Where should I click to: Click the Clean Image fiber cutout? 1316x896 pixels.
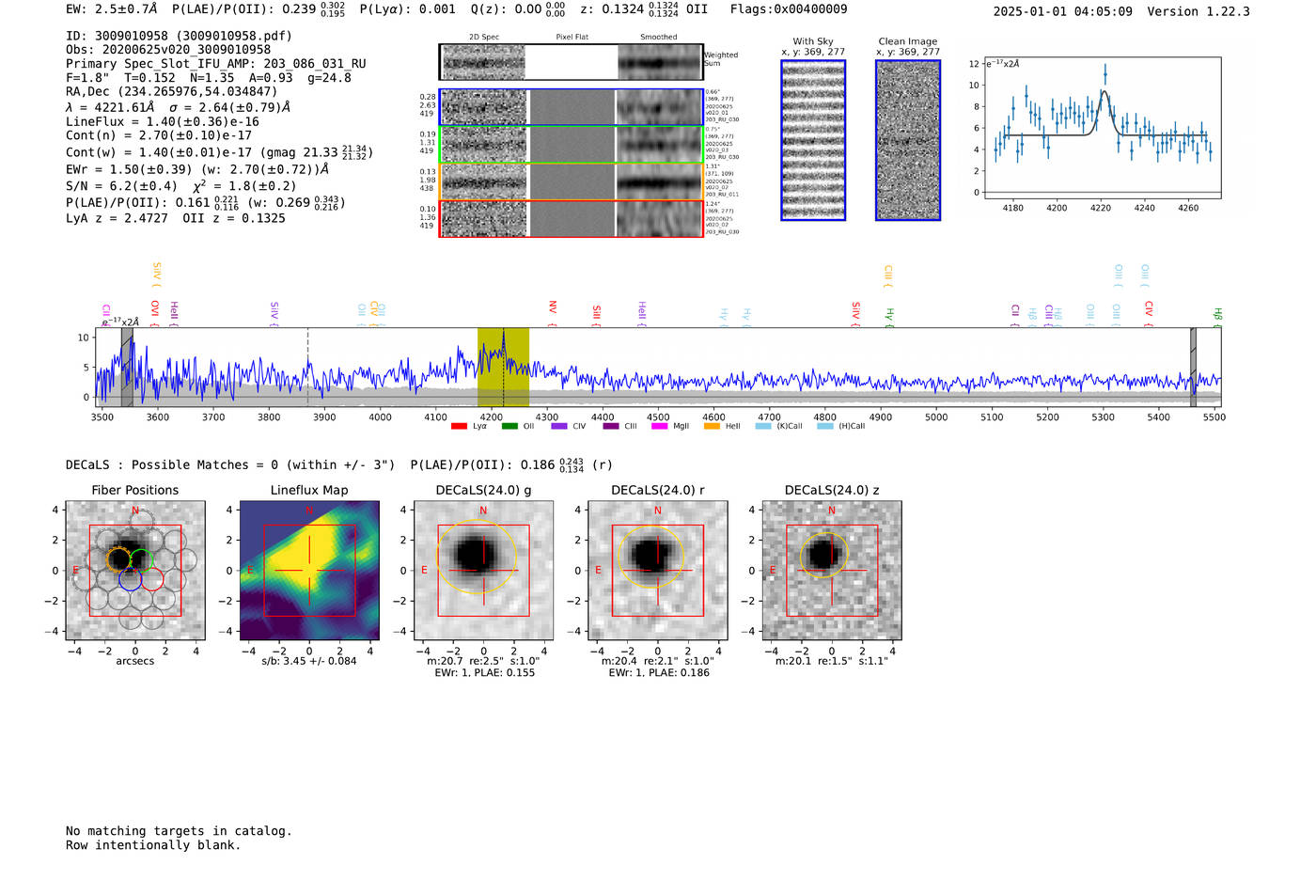point(908,140)
